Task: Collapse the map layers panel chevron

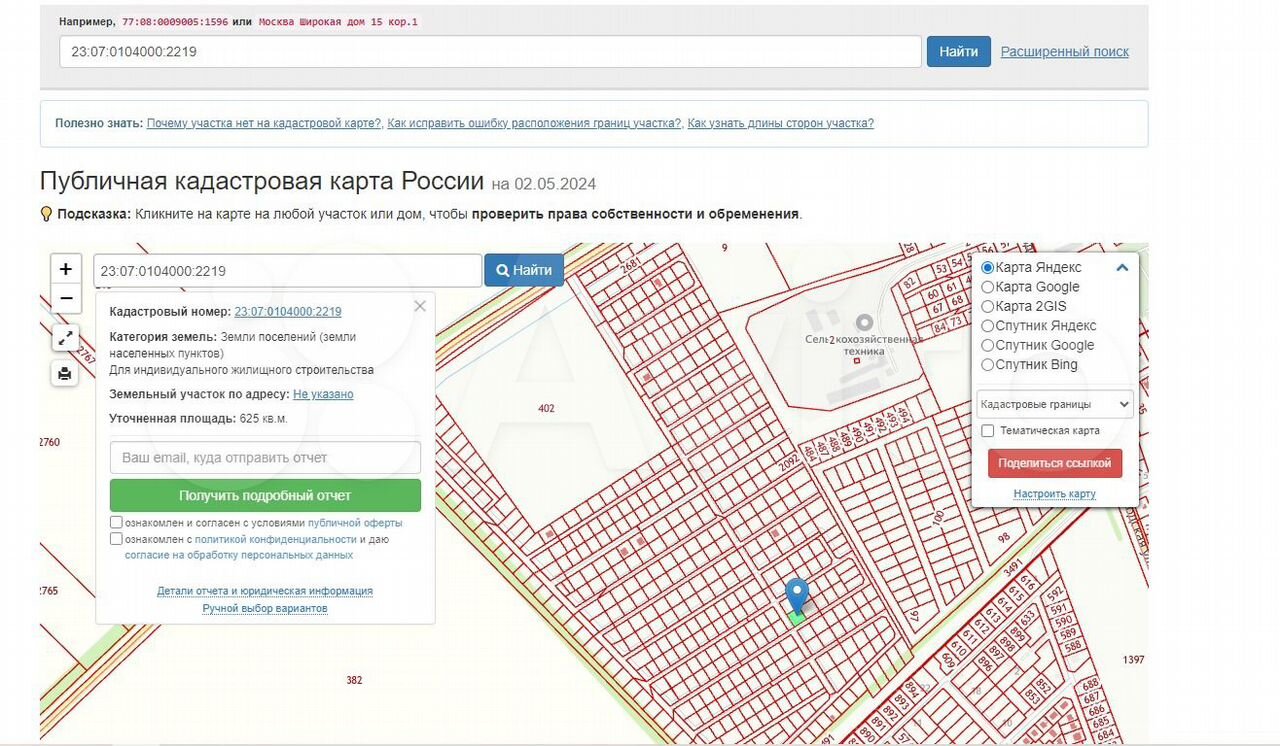Action: [1122, 268]
